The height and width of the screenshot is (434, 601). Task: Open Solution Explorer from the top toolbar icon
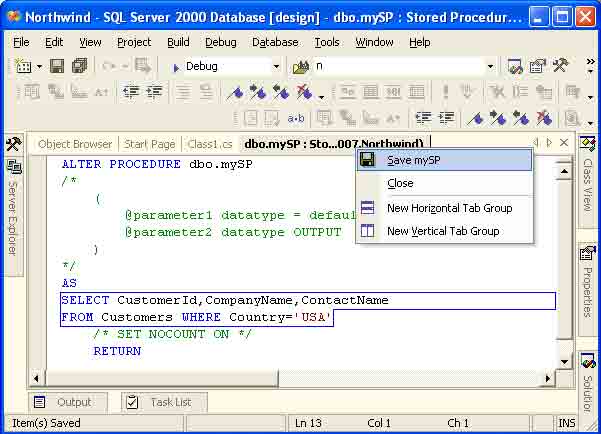coord(515,66)
